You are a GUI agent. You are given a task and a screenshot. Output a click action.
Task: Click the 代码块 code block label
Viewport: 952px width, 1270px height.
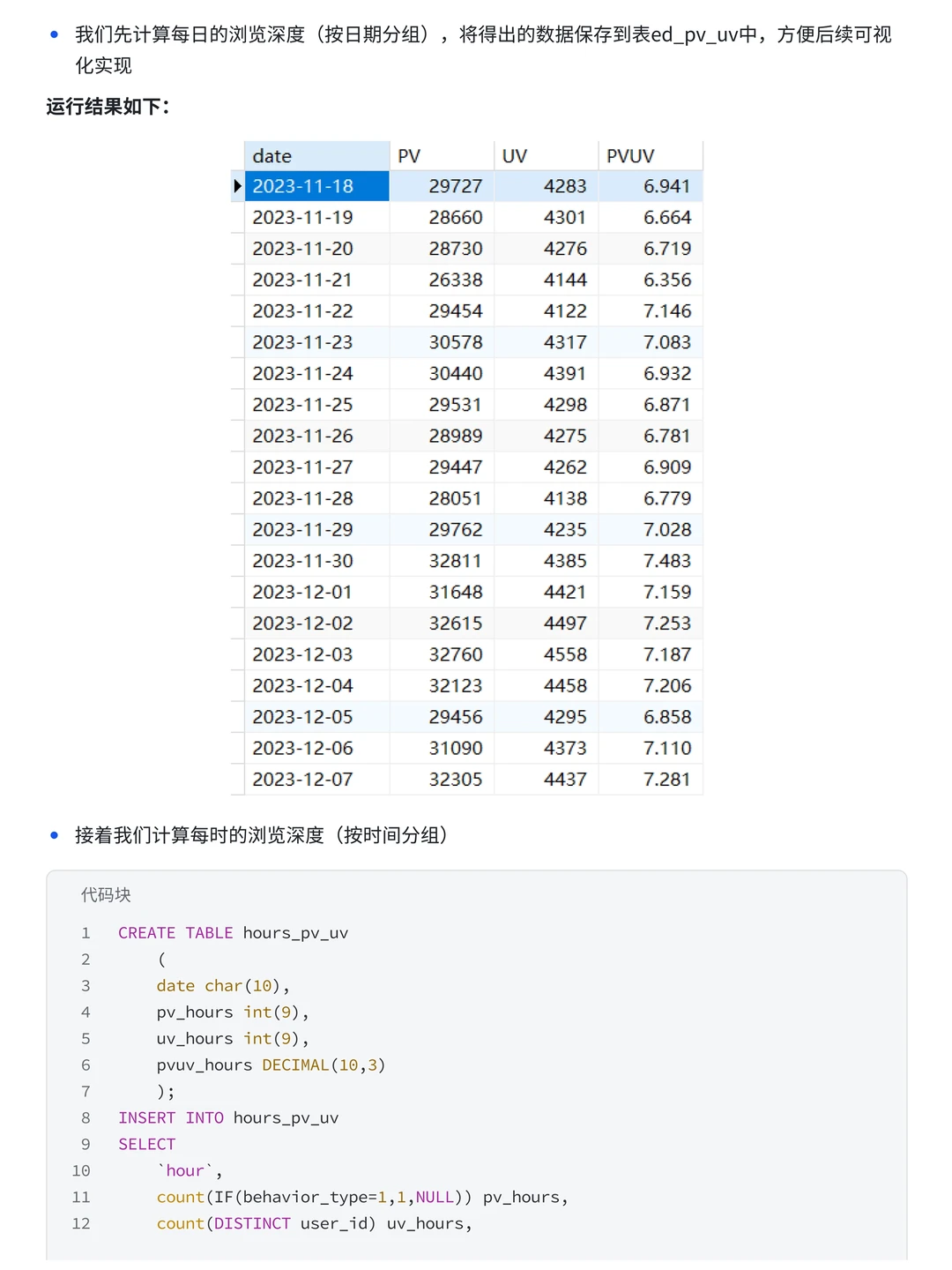point(106,895)
